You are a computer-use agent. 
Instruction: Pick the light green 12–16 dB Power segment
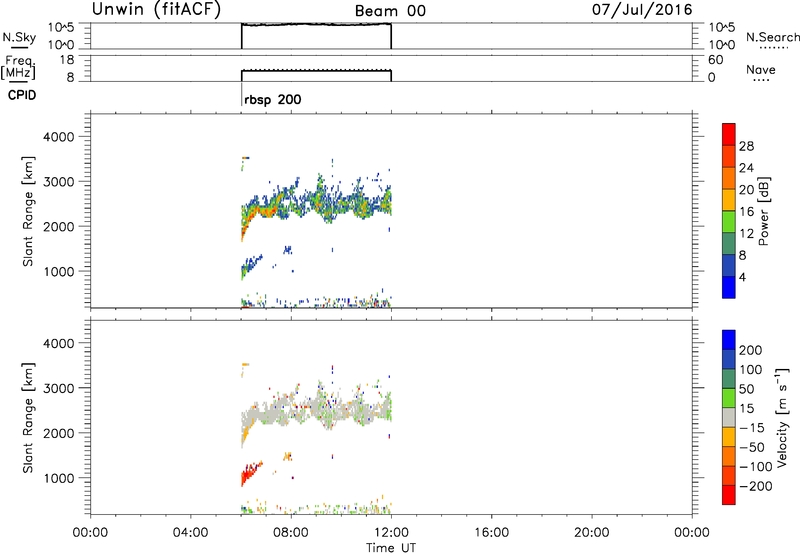[729, 222]
